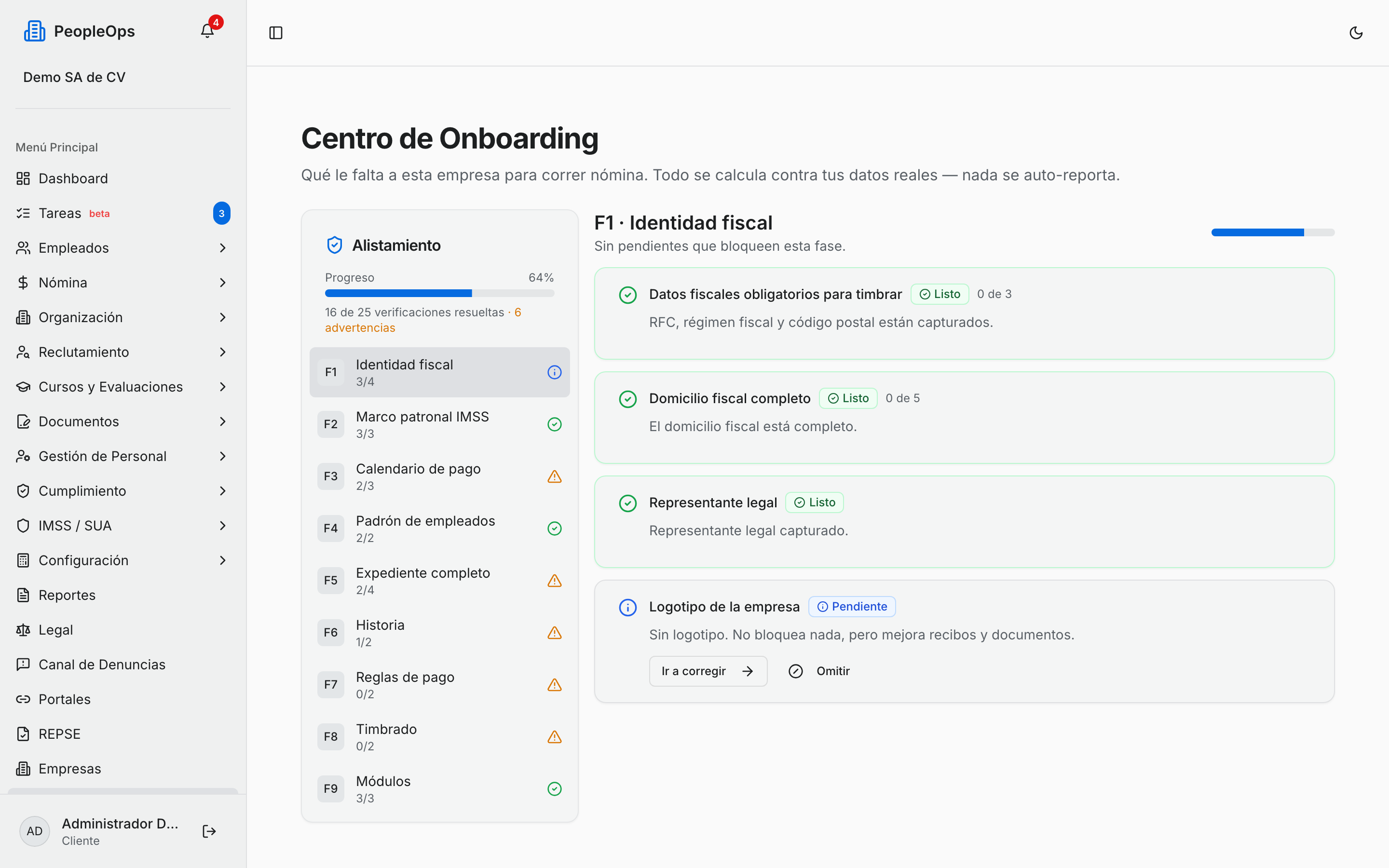The image size is (1389, 868).
Task: Click the Logotipo de la empresa title
Action: click(724, 607)
